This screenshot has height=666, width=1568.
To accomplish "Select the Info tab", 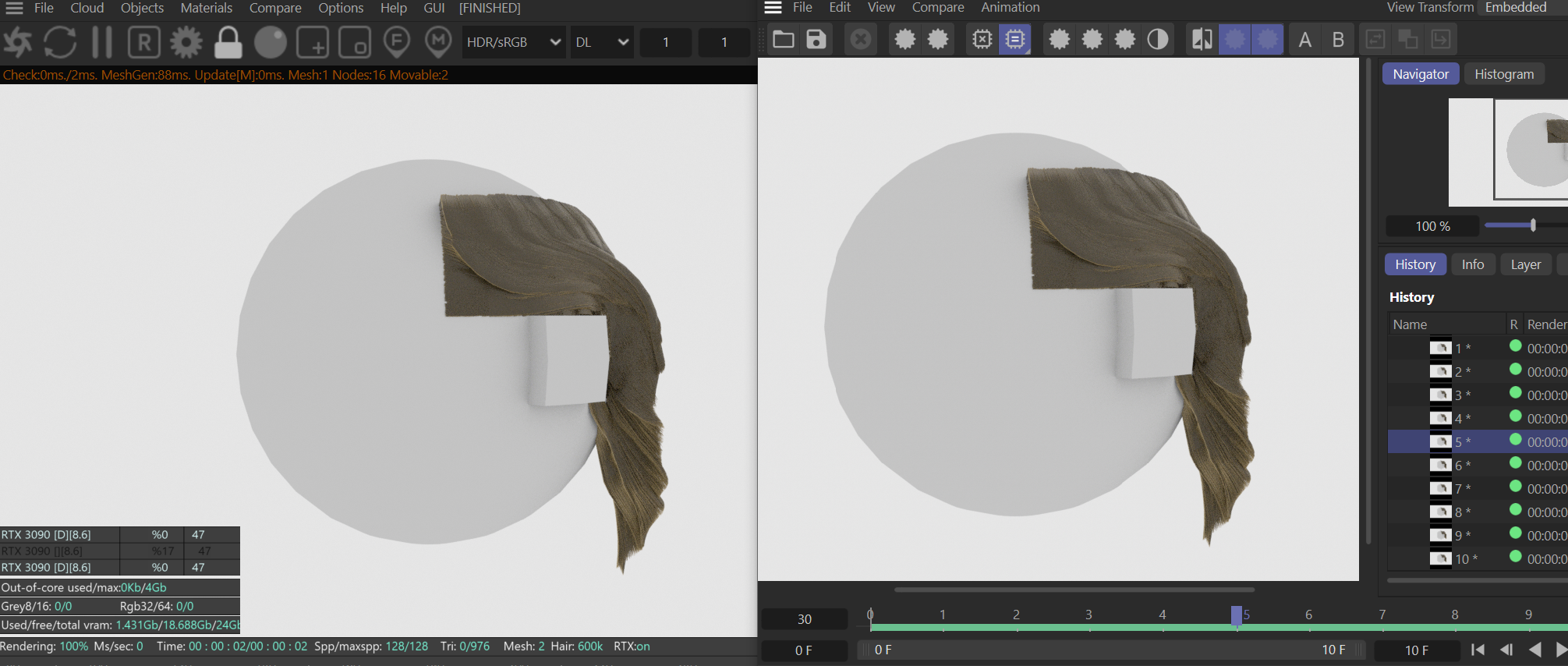I will click(1473, 264).
